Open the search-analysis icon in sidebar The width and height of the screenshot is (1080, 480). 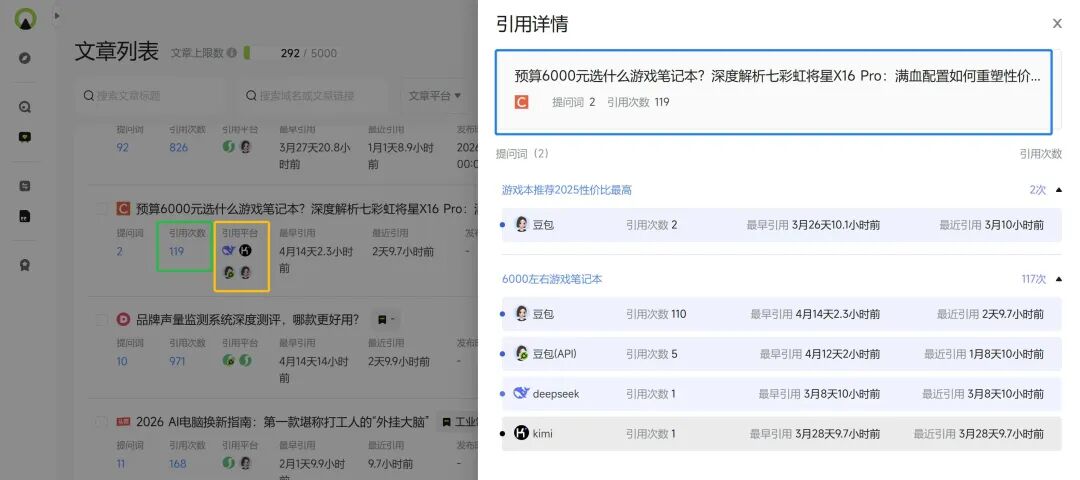(25, 107)
